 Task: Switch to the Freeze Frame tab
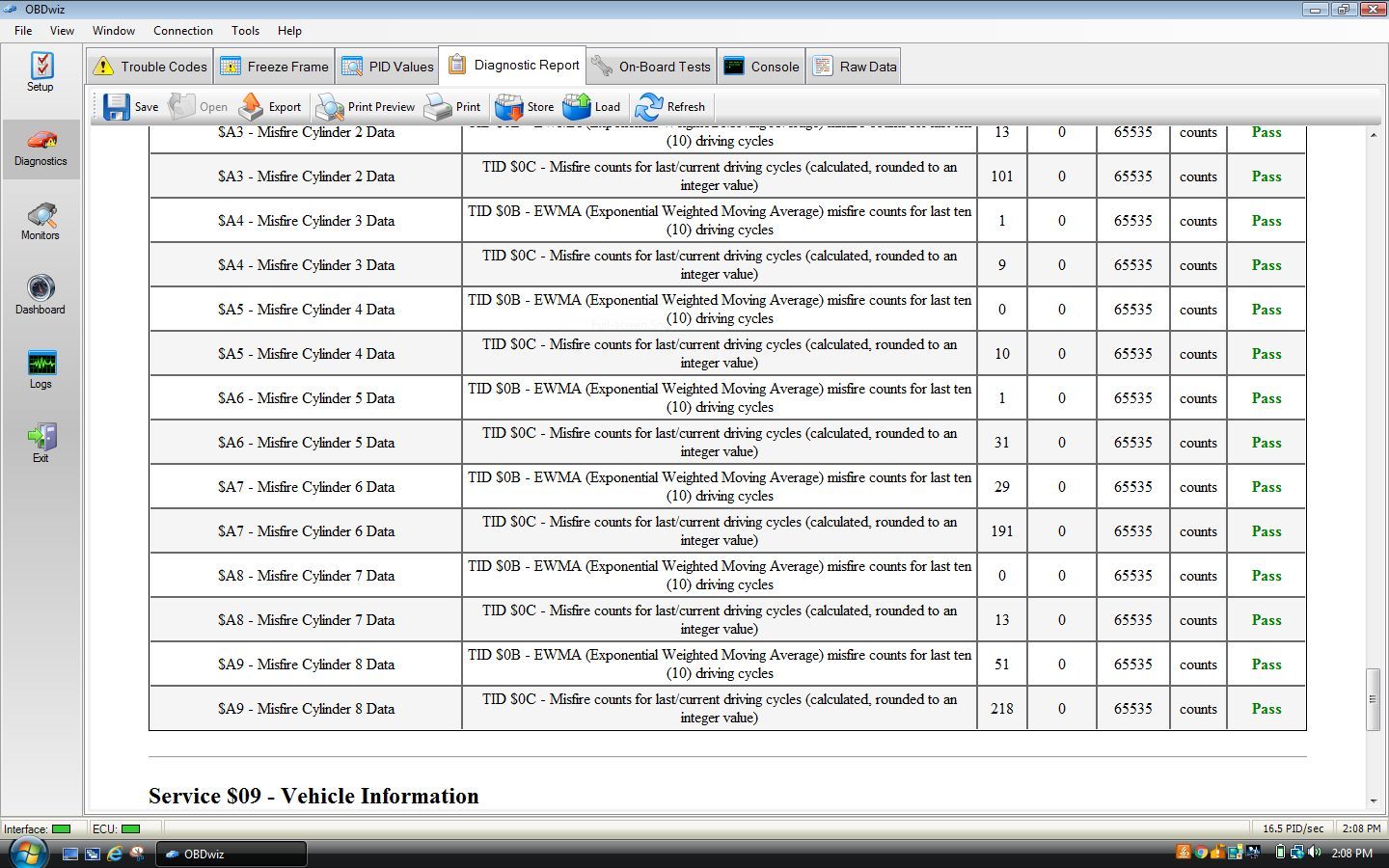click(275, 67)
